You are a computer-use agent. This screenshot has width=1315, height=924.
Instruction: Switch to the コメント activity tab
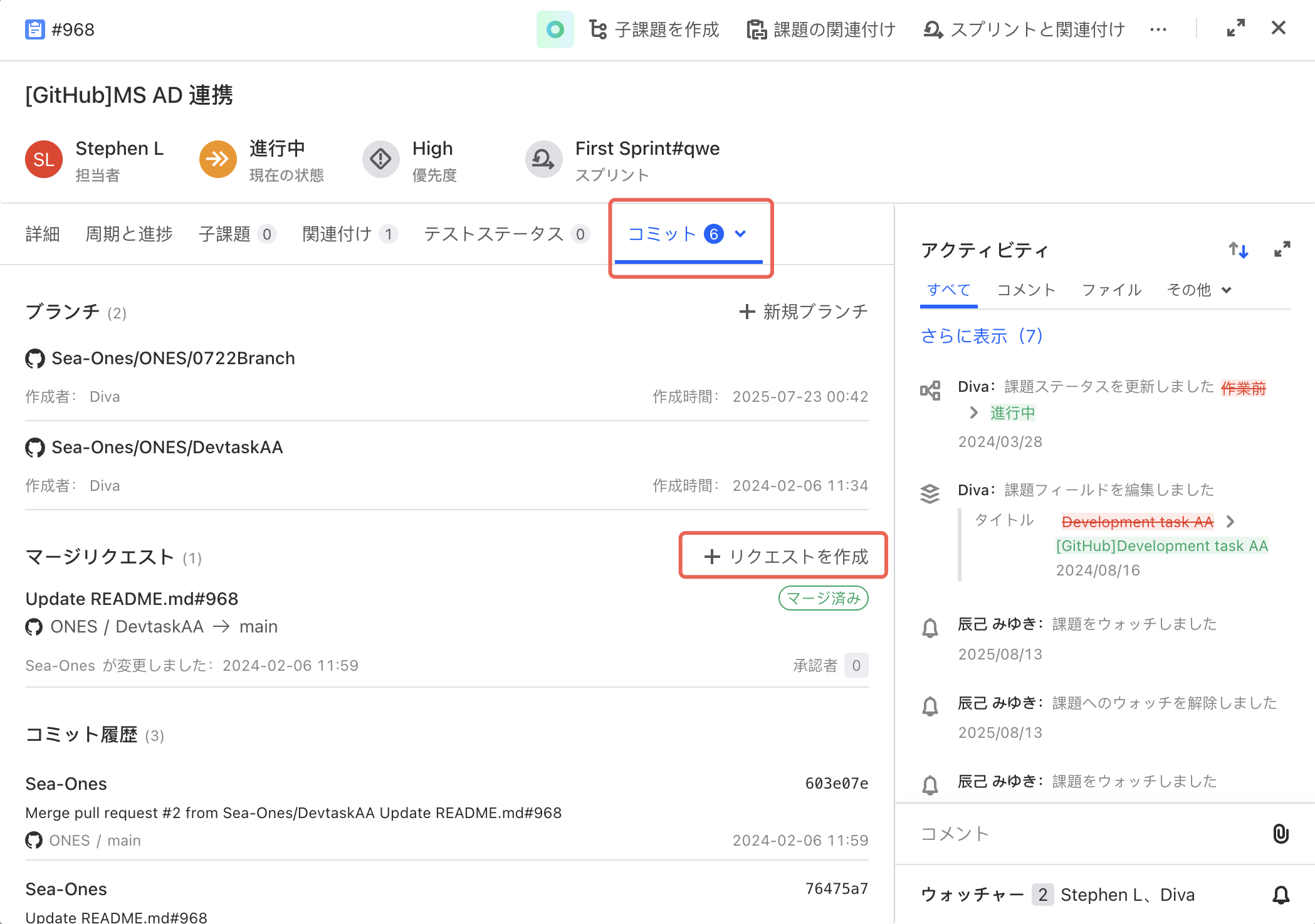tap(1026, 290)
